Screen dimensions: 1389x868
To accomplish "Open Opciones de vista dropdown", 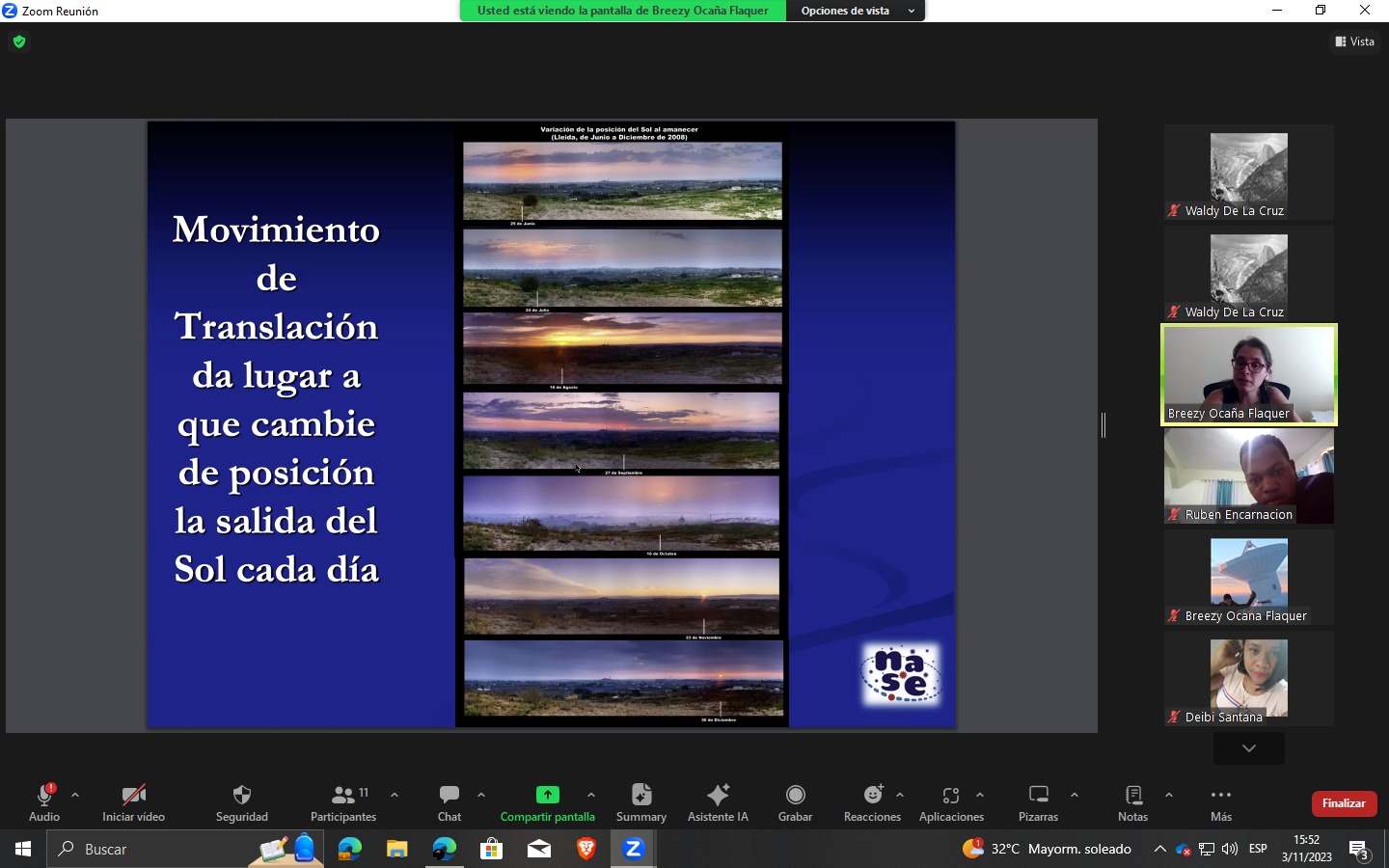I will point(857,11).
